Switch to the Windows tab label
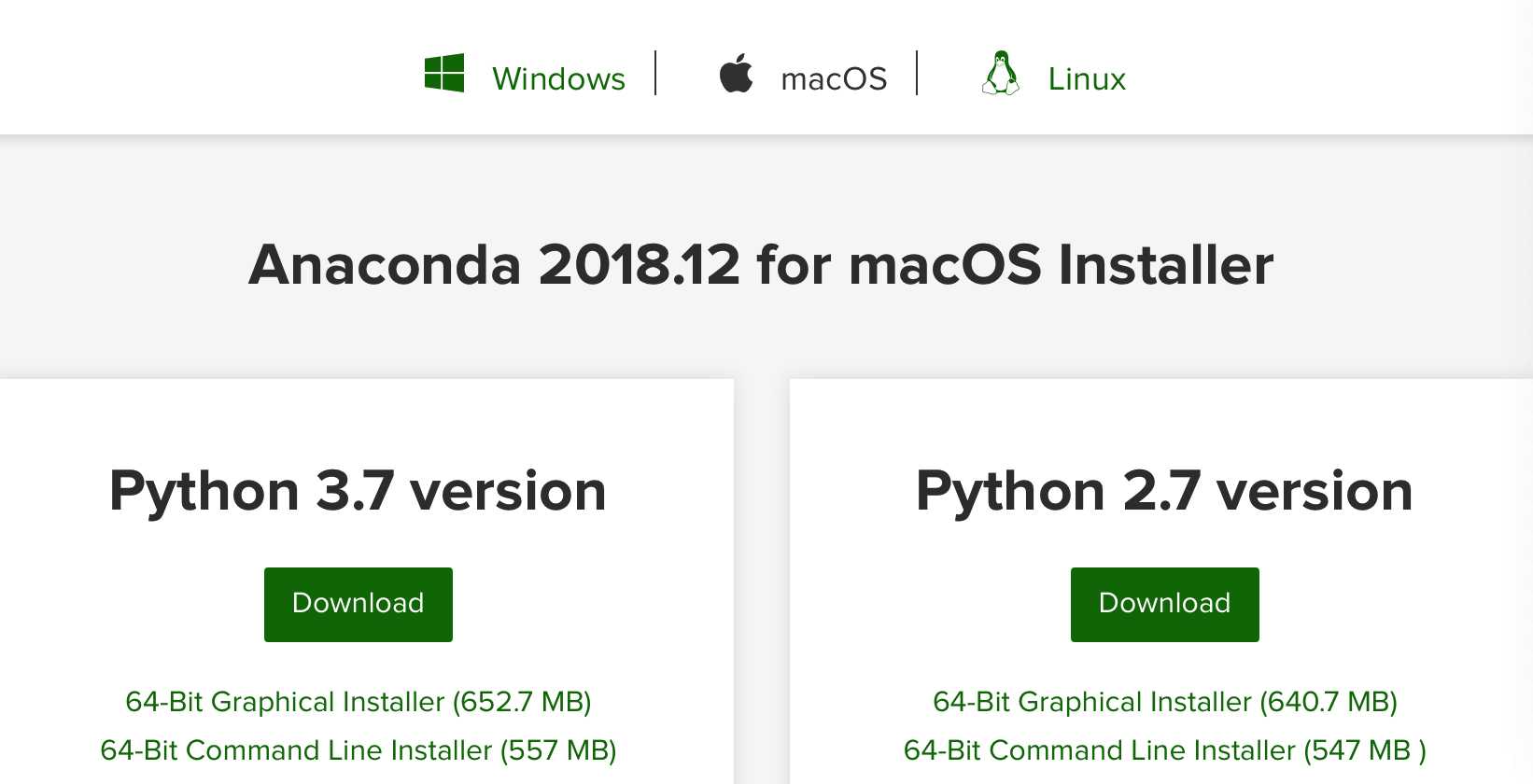Screen dimensions: 1533x784 pyautogui.click(x=558, y=79)
